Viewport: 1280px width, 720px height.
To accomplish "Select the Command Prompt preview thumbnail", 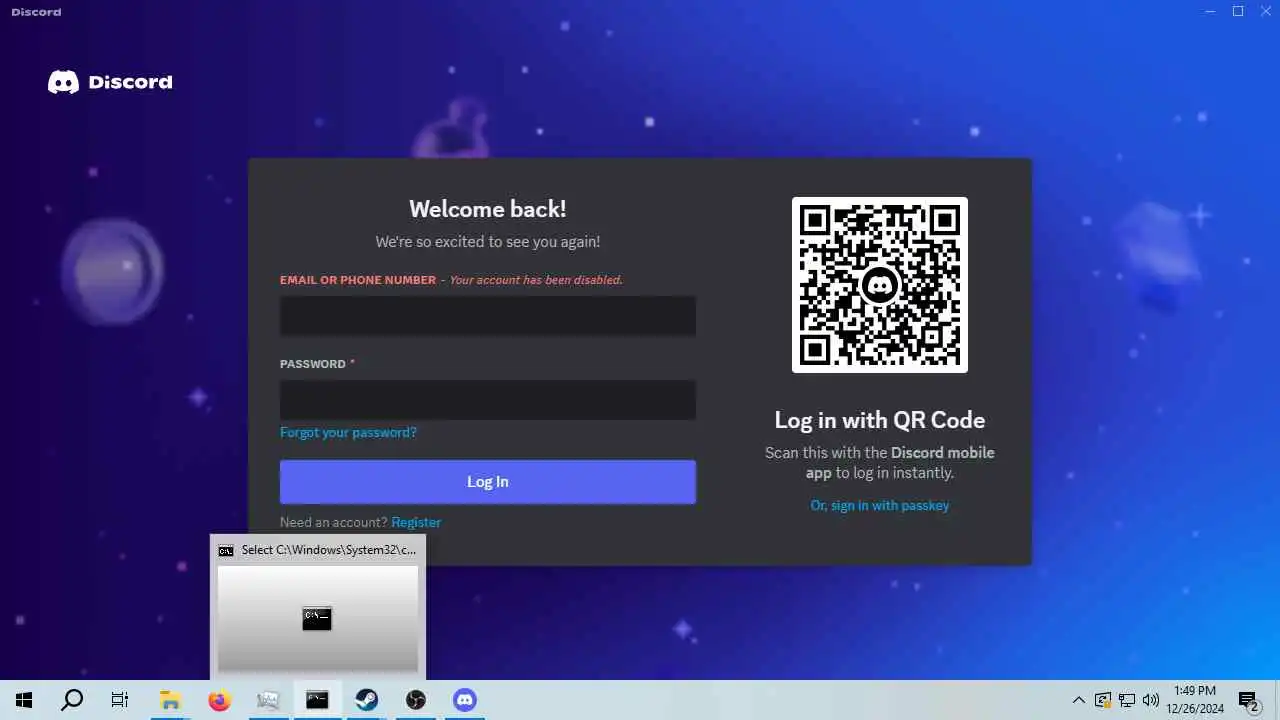I will coord(318,619).
